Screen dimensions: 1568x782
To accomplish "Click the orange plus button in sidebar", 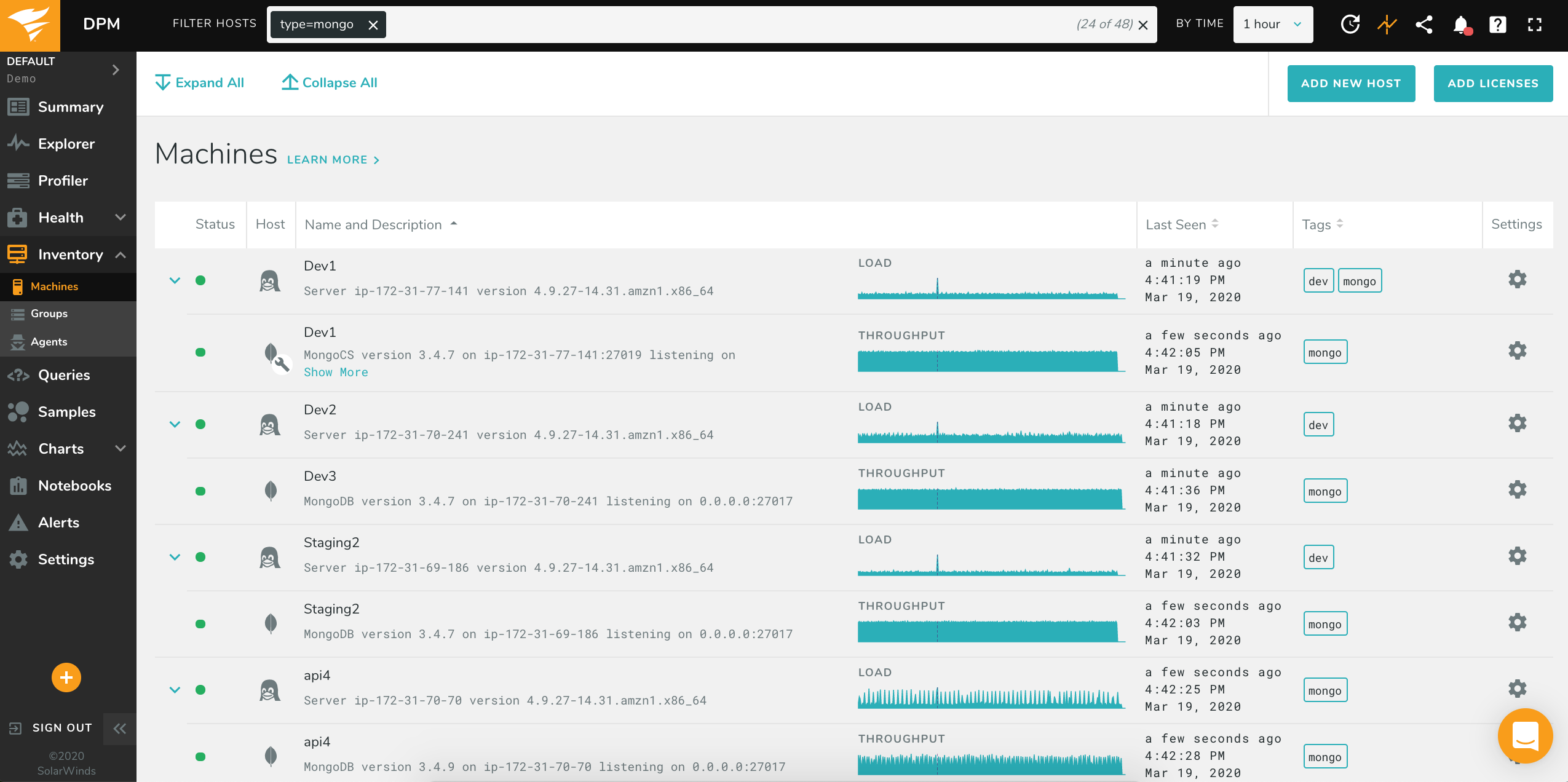I will coord(66,677).
